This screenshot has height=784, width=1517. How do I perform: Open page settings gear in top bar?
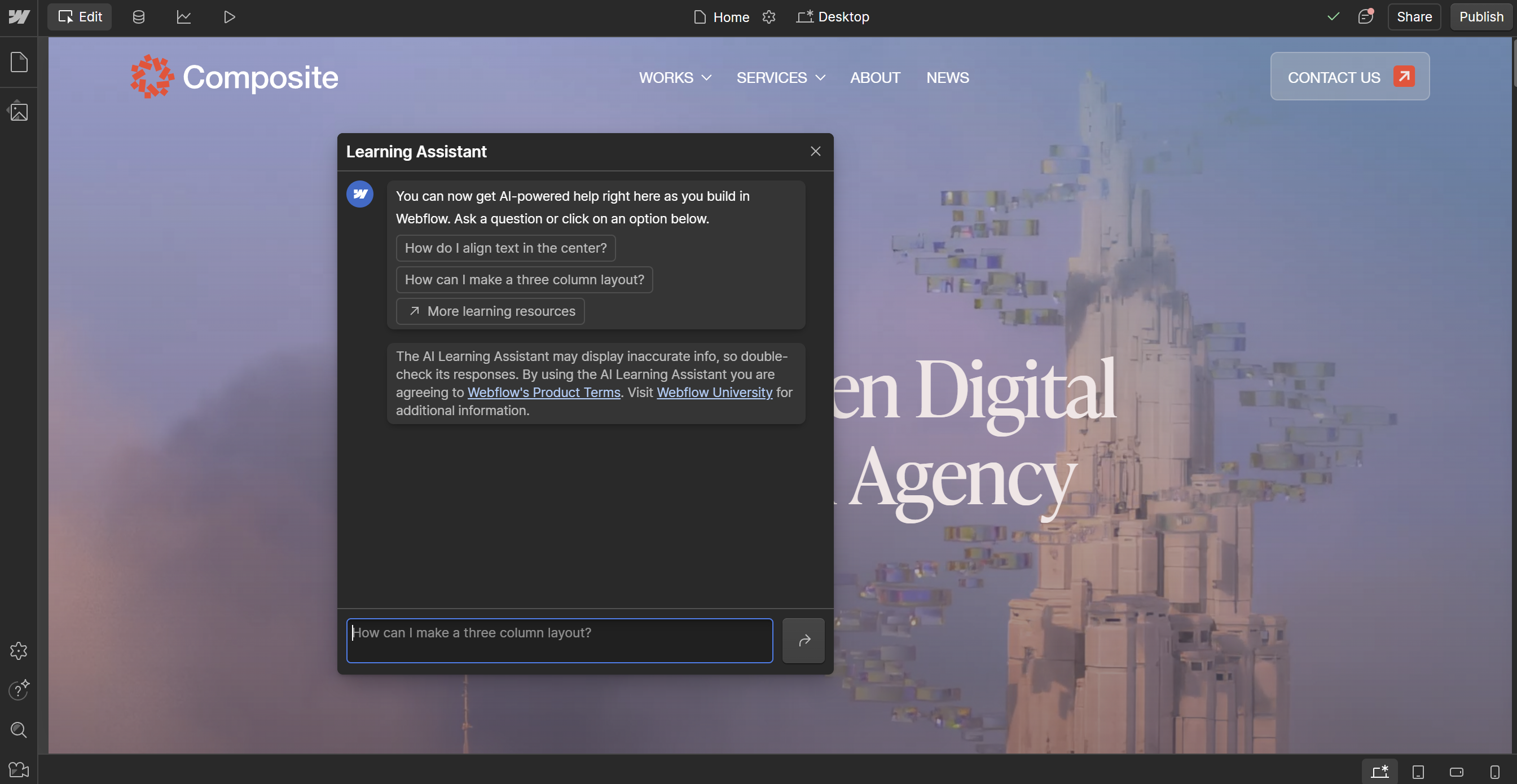768,17
